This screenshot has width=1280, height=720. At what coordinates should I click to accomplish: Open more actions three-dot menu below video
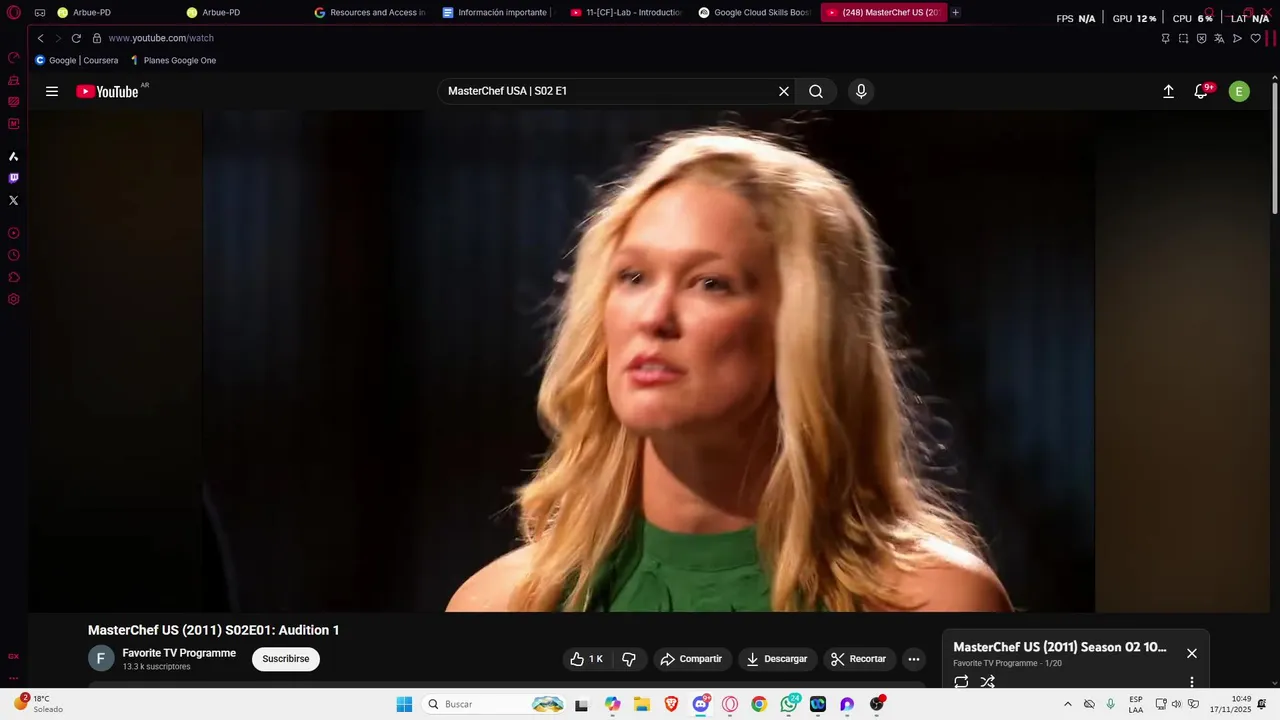[913, 659]
